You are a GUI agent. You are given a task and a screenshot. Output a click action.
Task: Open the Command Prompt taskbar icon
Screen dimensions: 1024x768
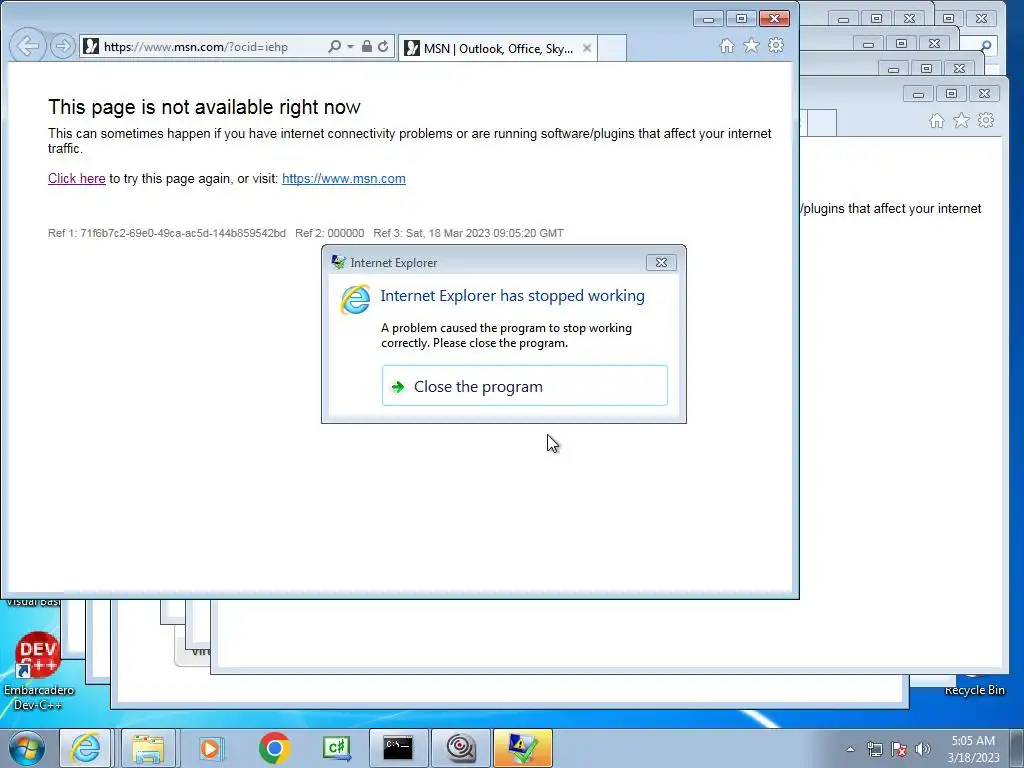398,748
